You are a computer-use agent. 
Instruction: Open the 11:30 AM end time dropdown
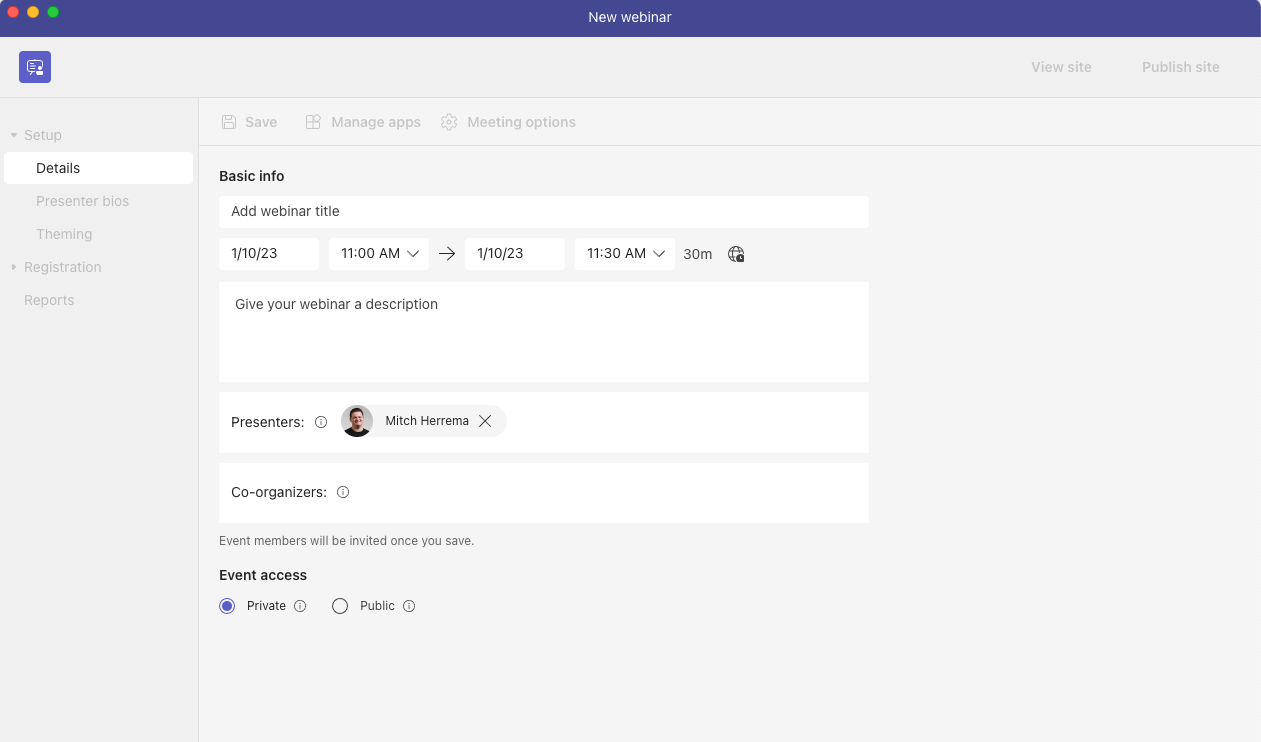(x=625, y=254)
